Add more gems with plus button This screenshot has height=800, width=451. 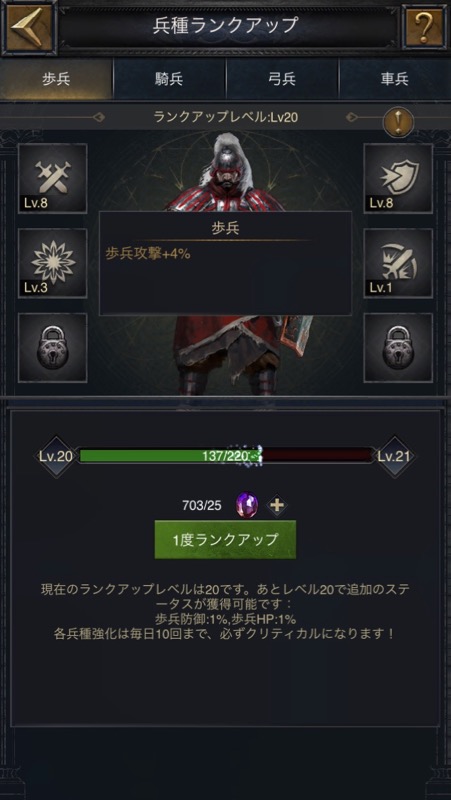pyautogui.click(x=278, y=506)
